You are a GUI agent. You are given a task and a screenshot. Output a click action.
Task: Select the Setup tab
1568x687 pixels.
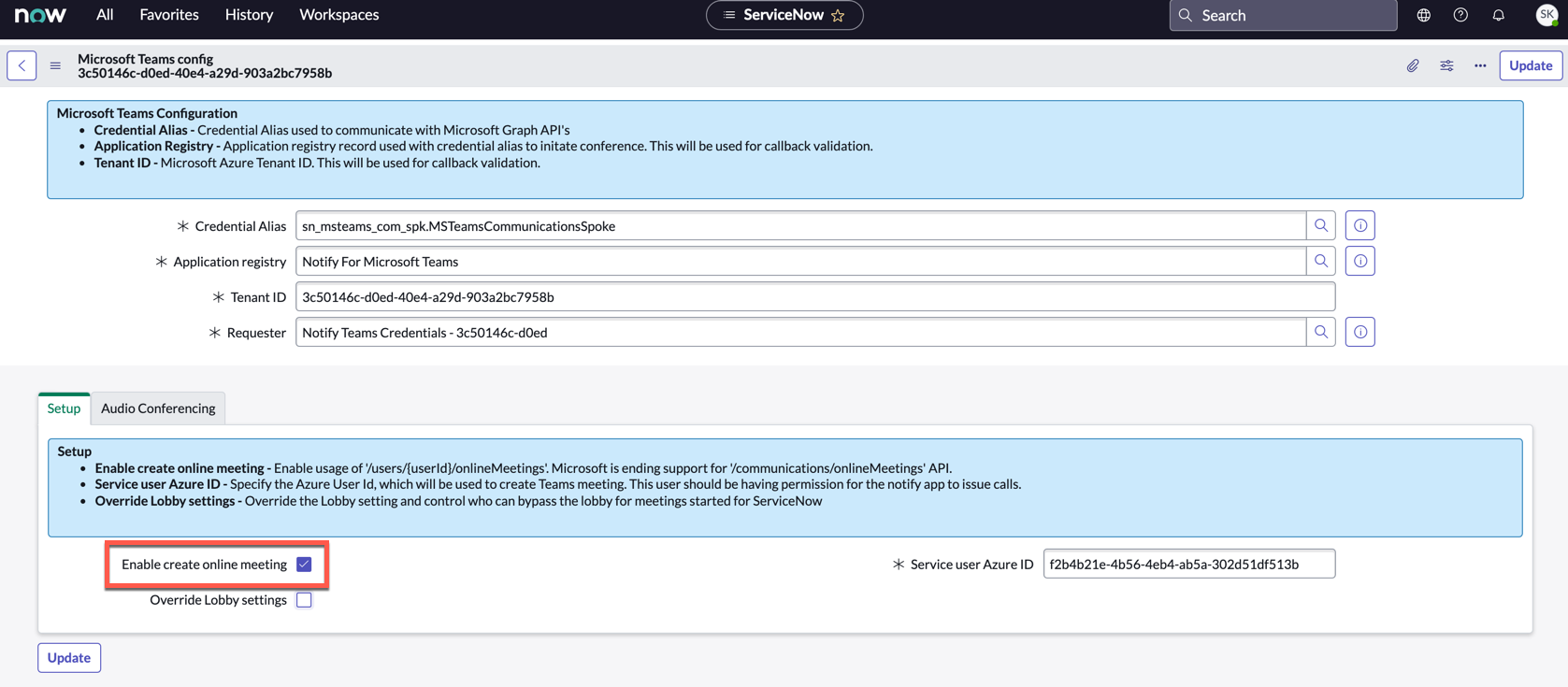pyautogui.click(x=64, y=408)
